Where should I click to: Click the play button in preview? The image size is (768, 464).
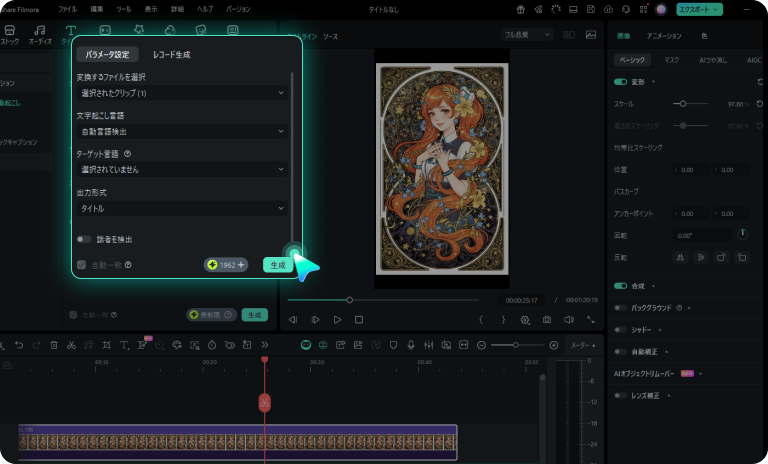[337, 320]
